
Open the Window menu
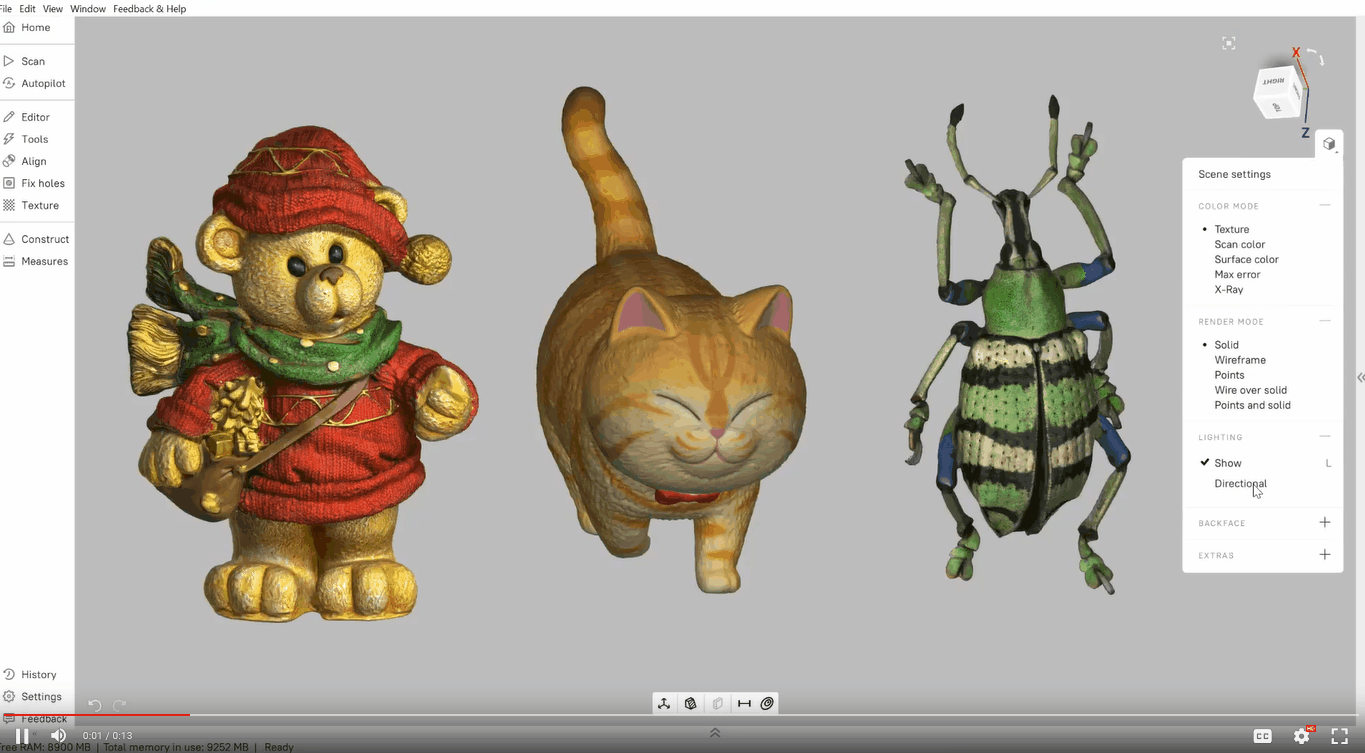pyautogui.click(x=88, y=9)
